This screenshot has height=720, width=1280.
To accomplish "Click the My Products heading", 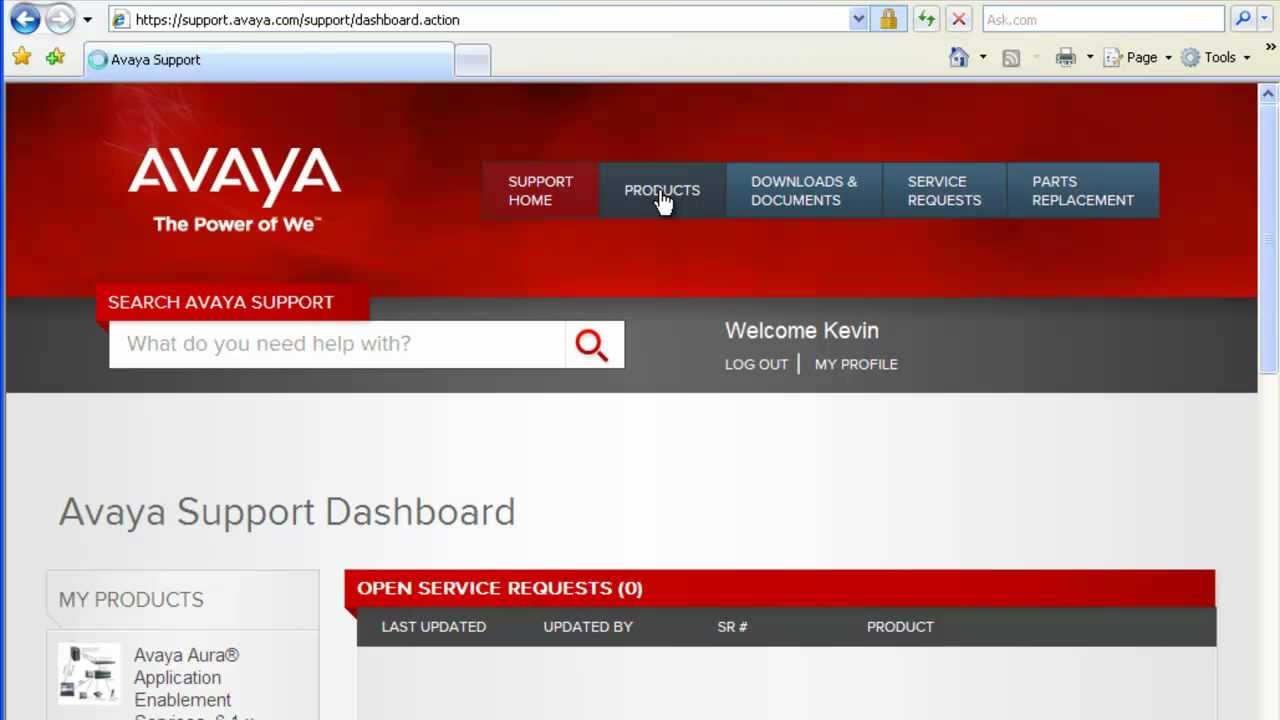I will (x=131, y=600).
